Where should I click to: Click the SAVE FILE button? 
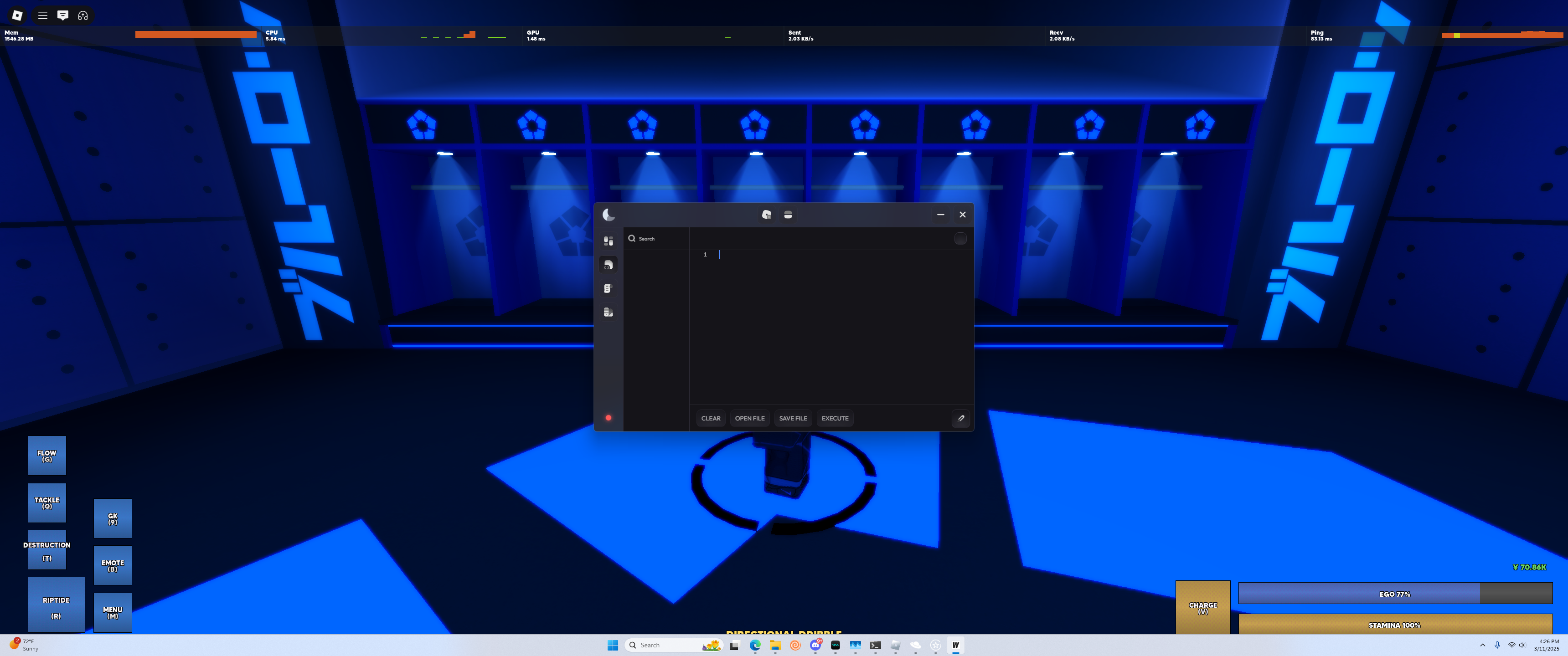793,418
